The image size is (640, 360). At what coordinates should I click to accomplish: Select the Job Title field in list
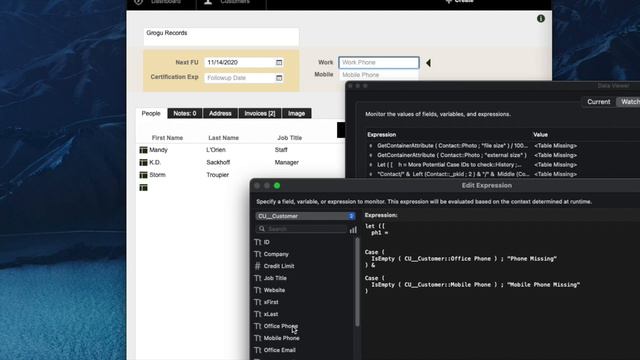tap(275, 278)
